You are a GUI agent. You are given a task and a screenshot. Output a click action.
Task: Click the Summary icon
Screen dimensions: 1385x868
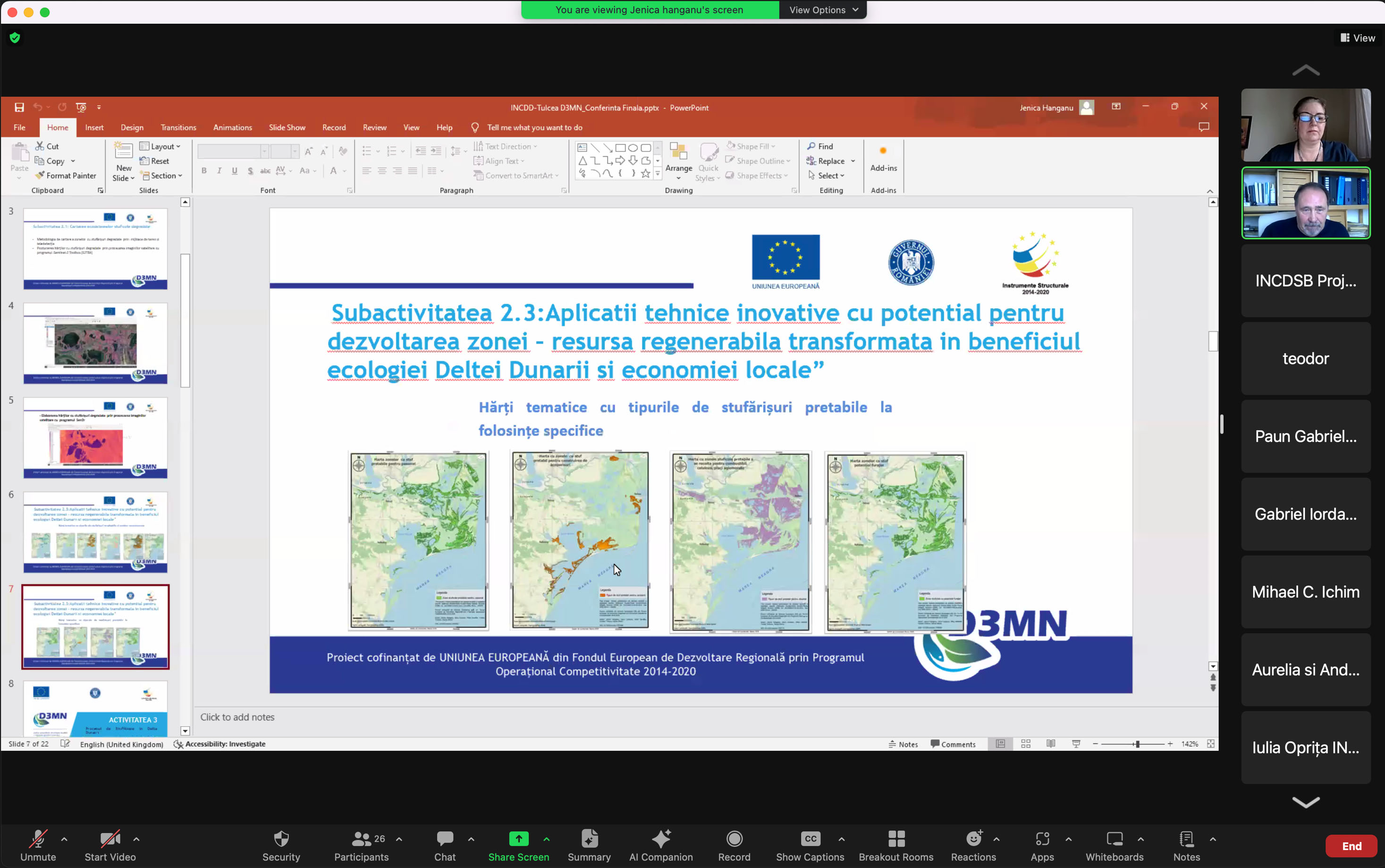(x=589, y=839)
